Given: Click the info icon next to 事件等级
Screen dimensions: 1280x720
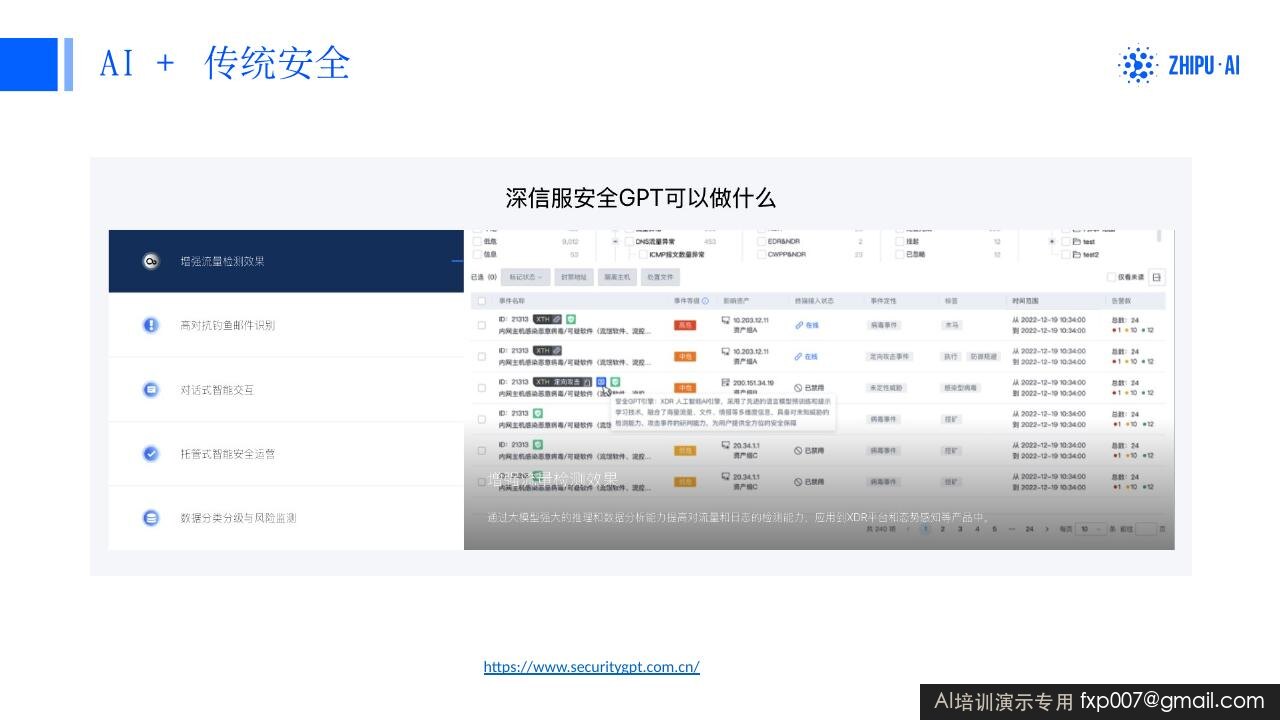Looking at the screenshot, I should click(x=705, y=300).
